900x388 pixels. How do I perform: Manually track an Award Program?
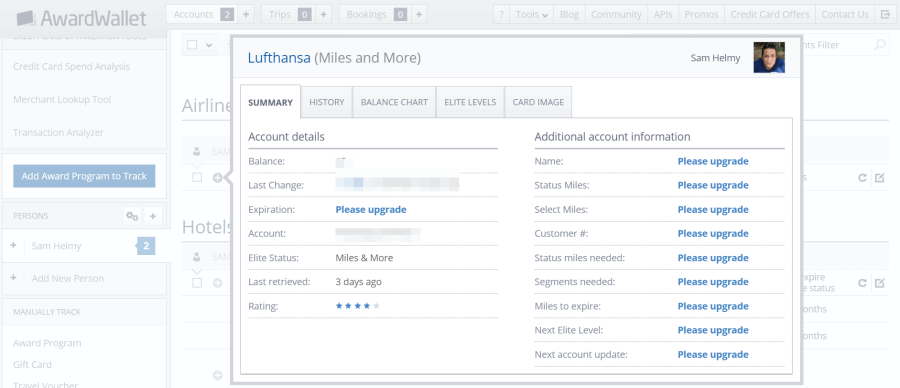click(x=47, y=343)
